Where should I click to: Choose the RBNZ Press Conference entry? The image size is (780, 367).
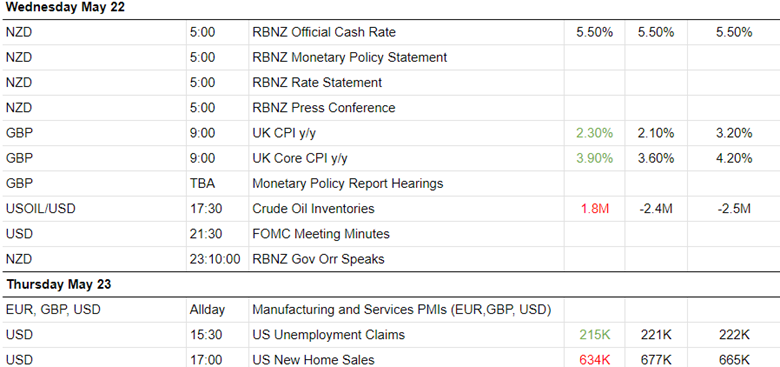[324, 108]
